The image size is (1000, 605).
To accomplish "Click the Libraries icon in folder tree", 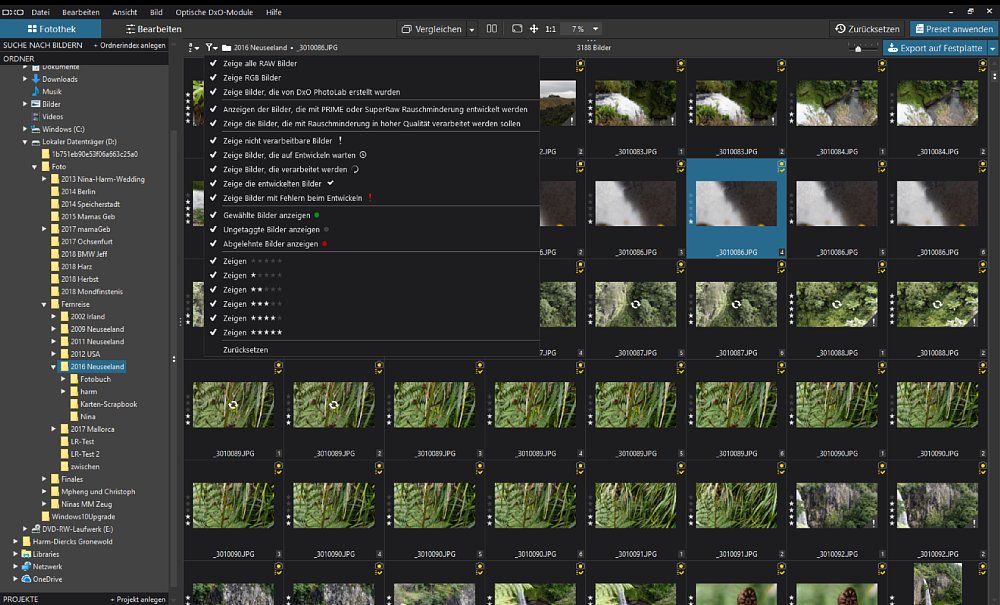I will tap(26, 554).
